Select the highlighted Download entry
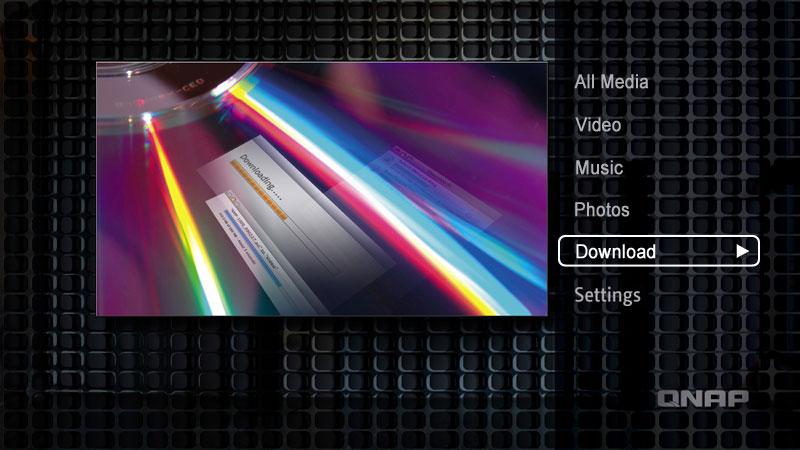This screenshot has width=800, height=450. (x=616, y=252)
